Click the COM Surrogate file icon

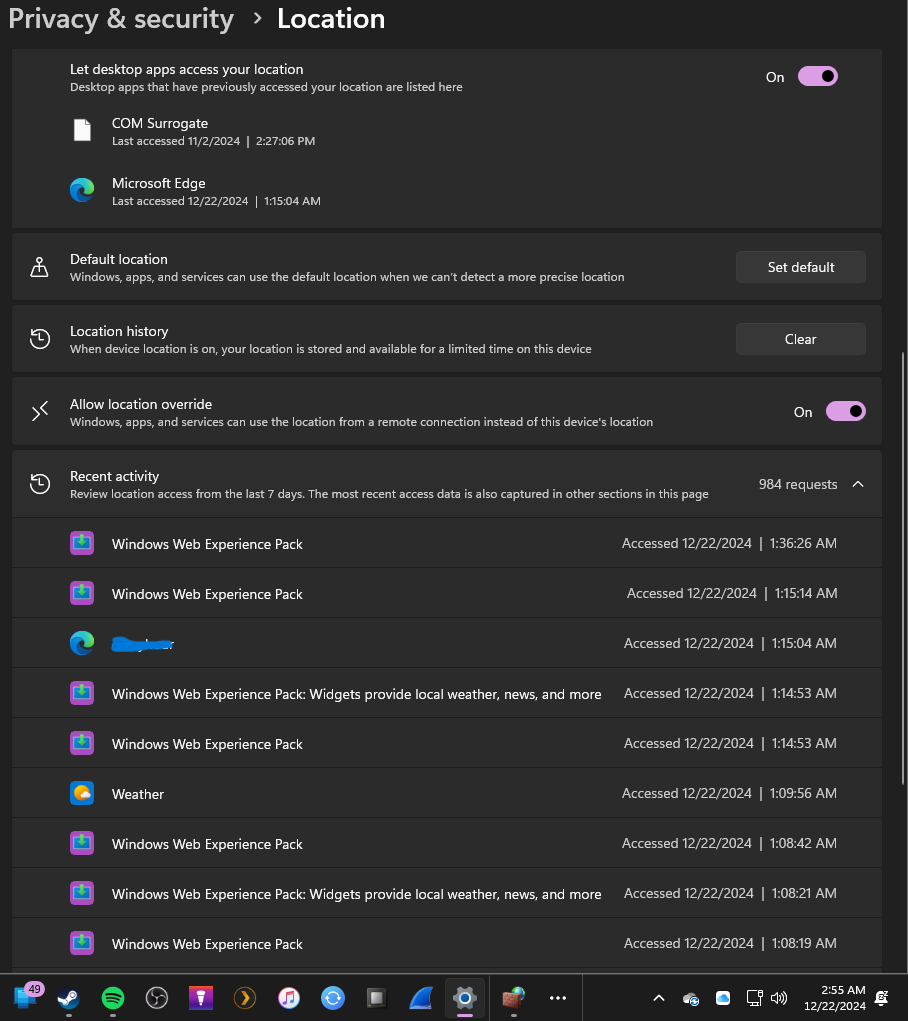(x=82, y=131)
